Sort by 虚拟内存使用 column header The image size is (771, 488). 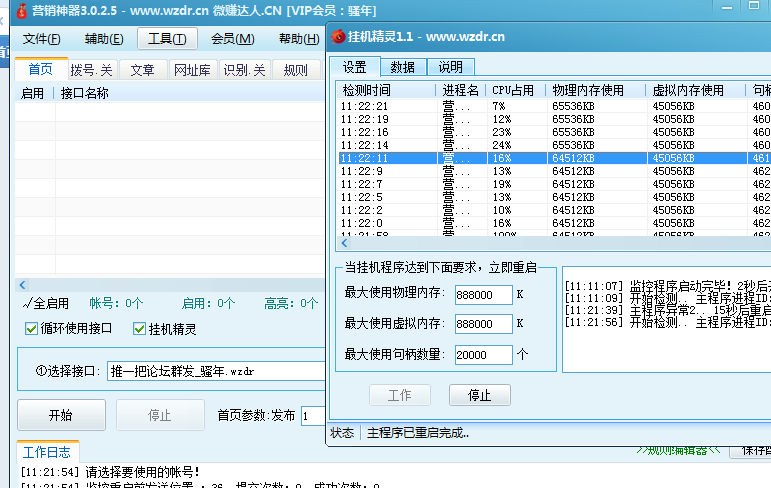696,90
